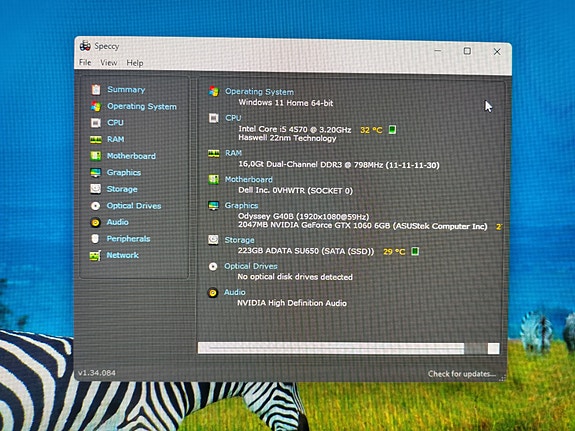Click Check for updates link
The image size is (575, 431).
tap(462, 374)
